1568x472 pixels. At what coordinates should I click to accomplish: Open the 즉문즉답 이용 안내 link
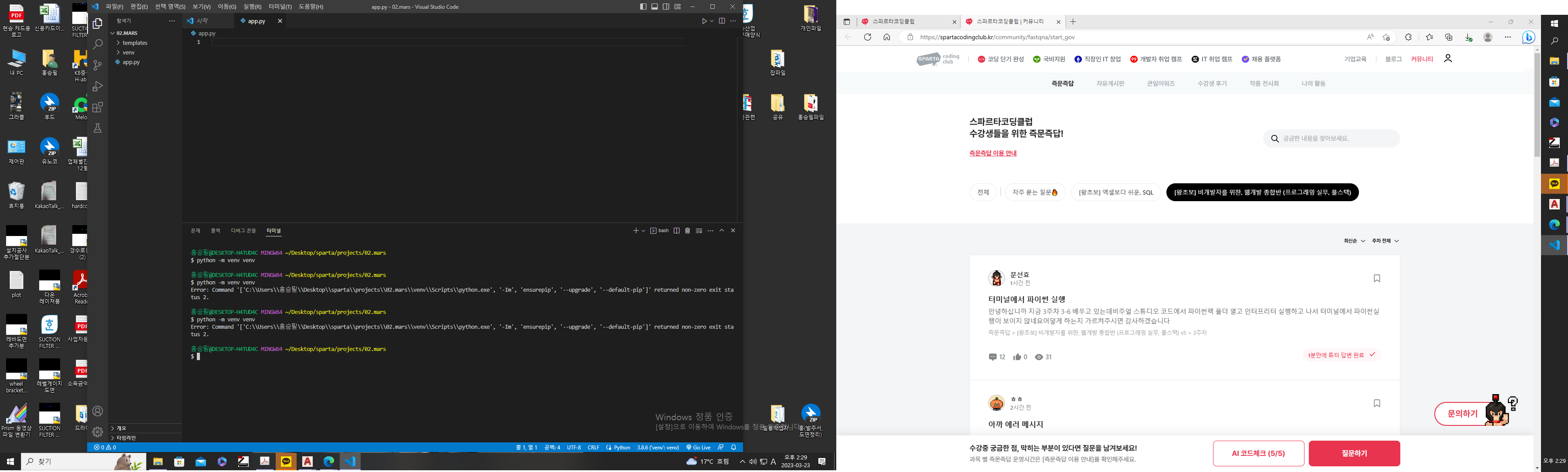click(993, 153)
